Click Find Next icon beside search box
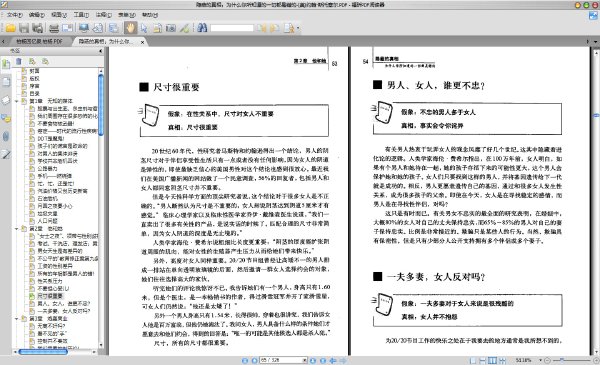The width and height of the screenshot is (600, 365). (275, 28)
